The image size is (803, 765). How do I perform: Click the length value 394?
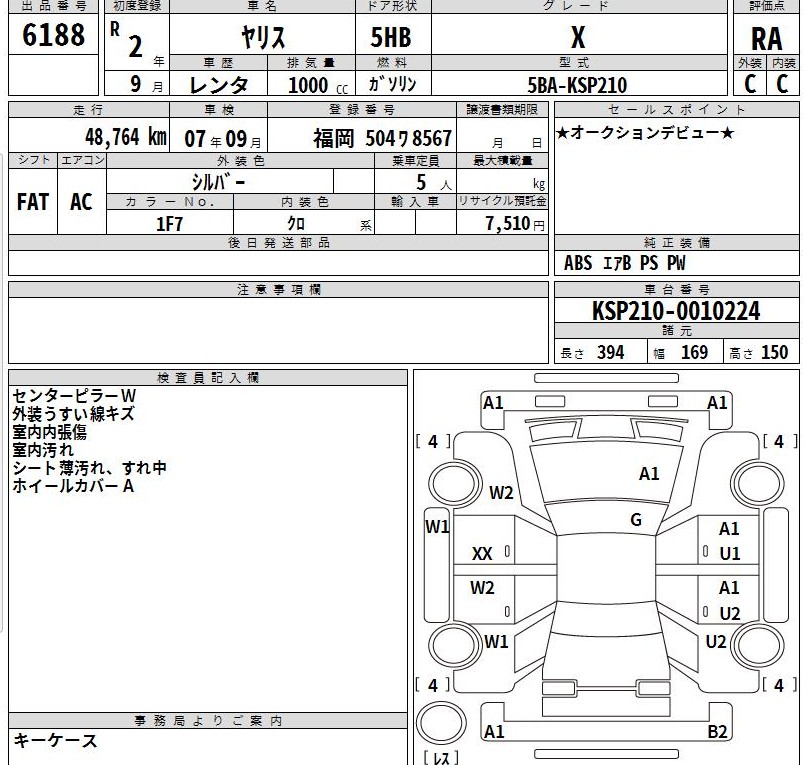[x=610, y=352]
